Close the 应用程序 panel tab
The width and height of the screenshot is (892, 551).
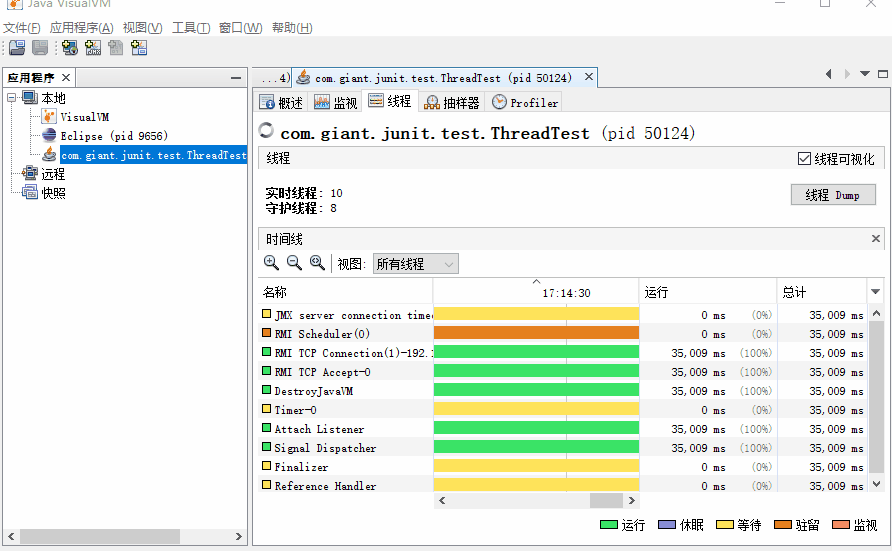pos(66,77)
